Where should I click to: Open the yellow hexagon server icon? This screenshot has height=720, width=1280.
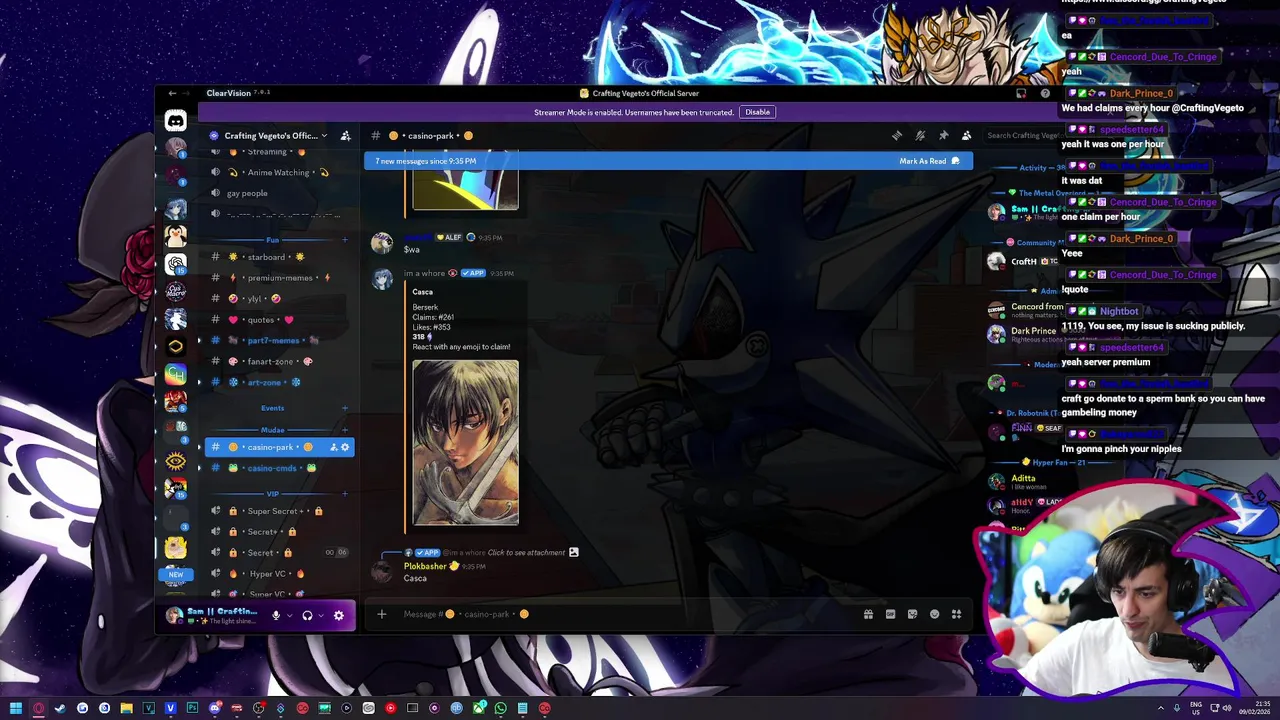175,346
